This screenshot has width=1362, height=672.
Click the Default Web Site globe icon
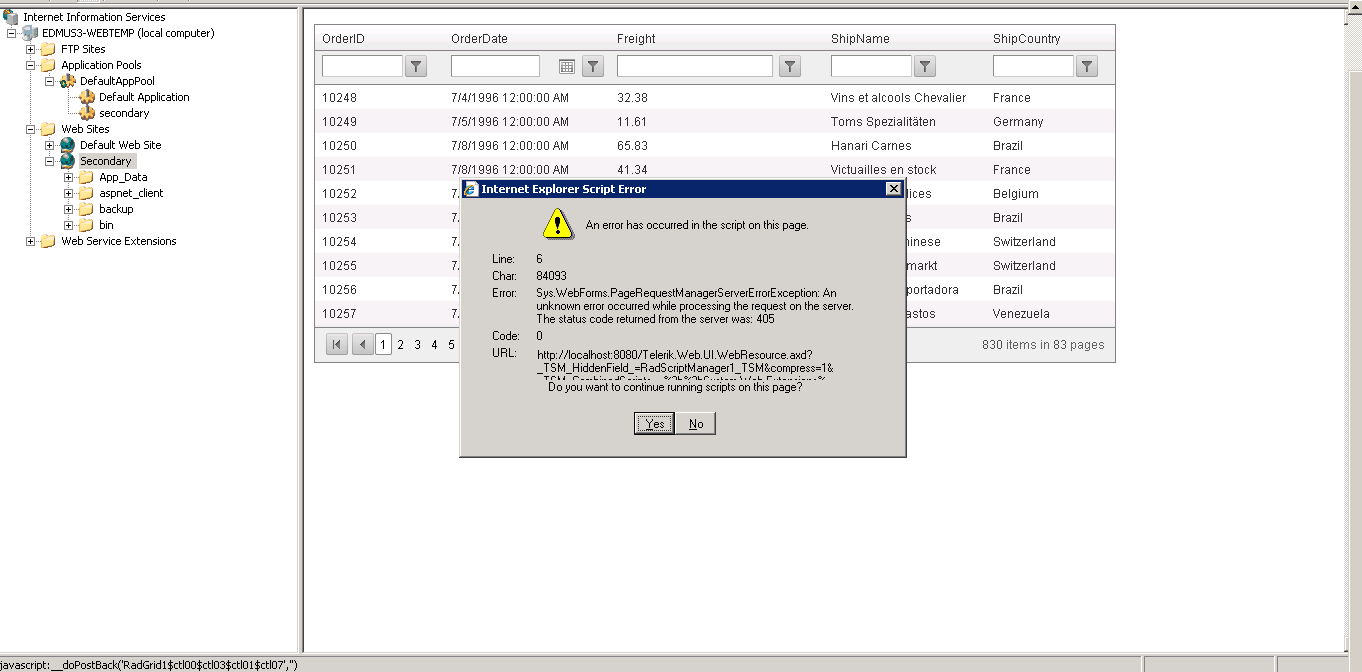(x=67, y=145)
